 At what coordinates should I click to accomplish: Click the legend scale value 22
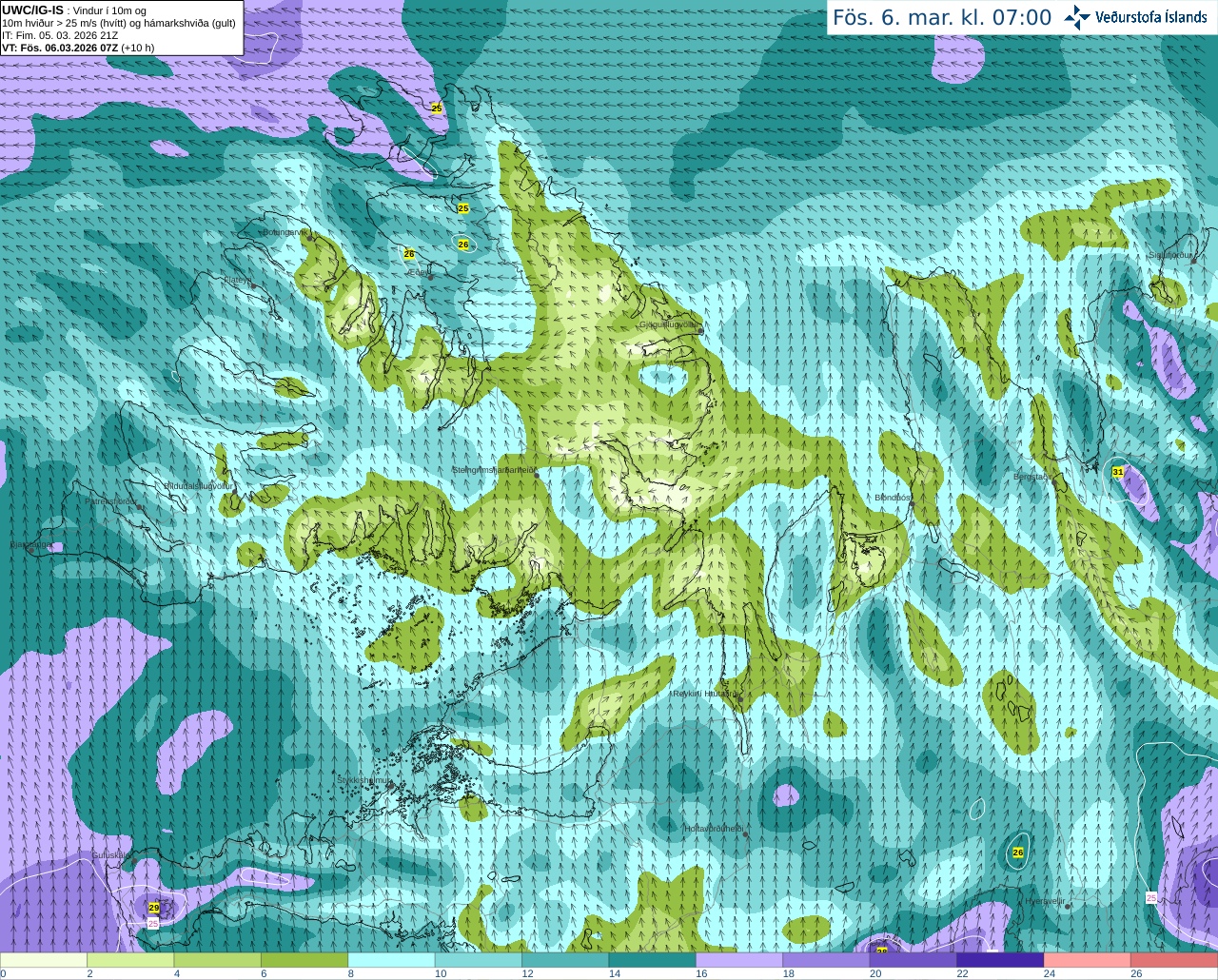[962, 973]
